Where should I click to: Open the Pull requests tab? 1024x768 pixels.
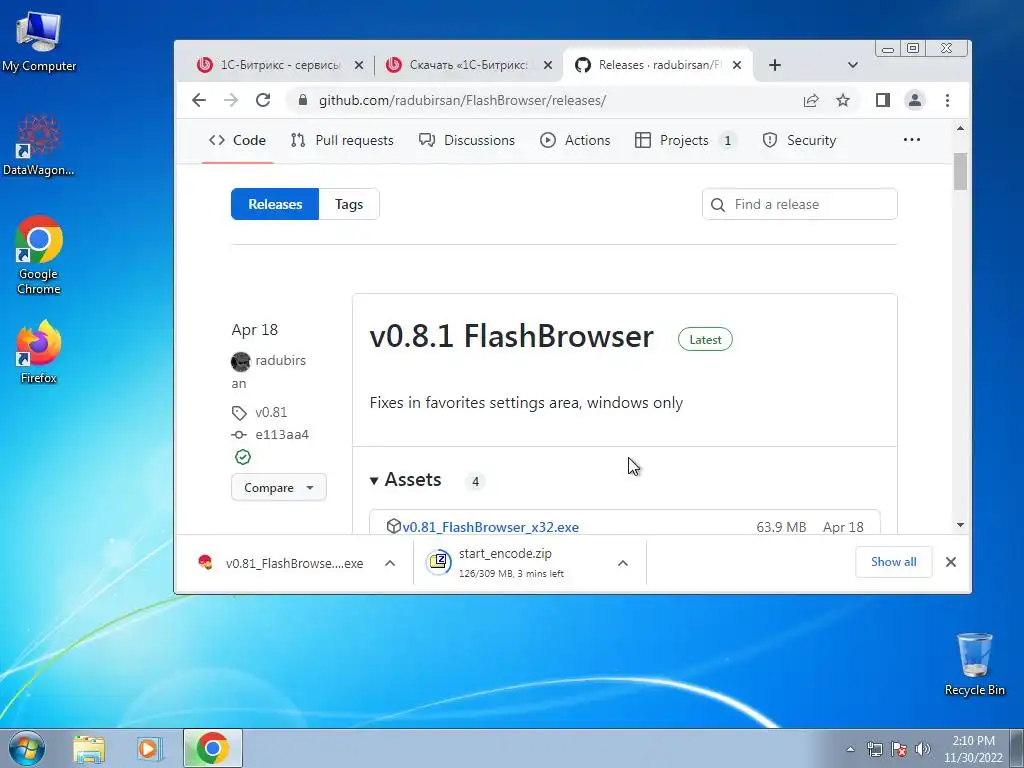(x=342, y=140)
